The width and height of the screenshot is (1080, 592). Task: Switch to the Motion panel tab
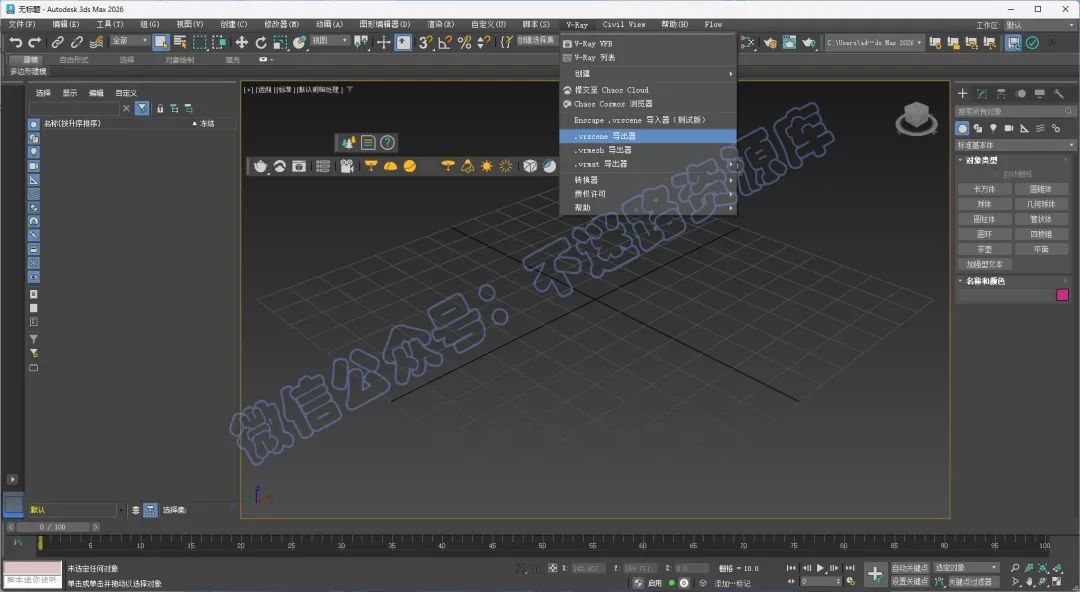coord(1021,93)
